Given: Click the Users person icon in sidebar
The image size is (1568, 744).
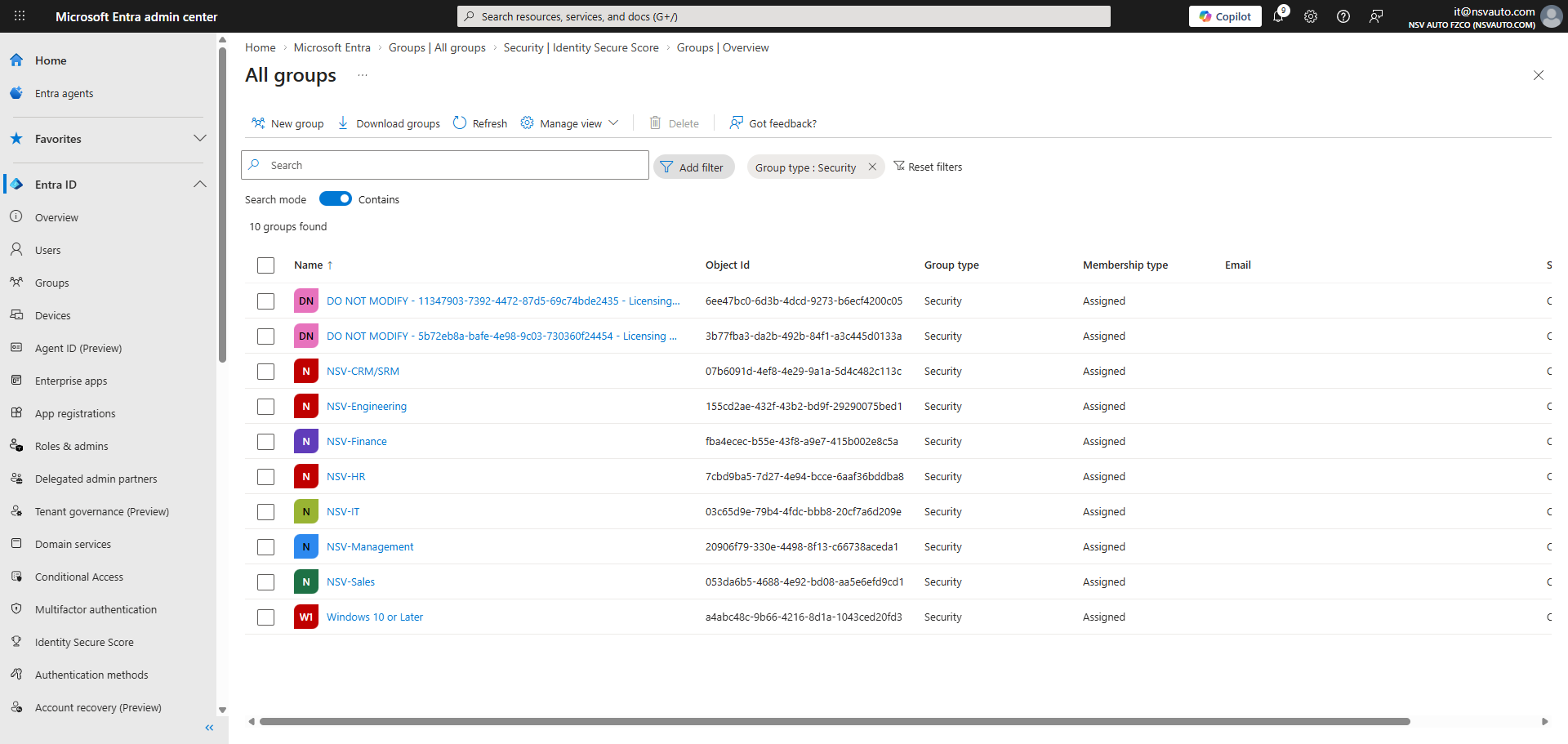Looking at the screenshot, I should click(x=16, y=250).
